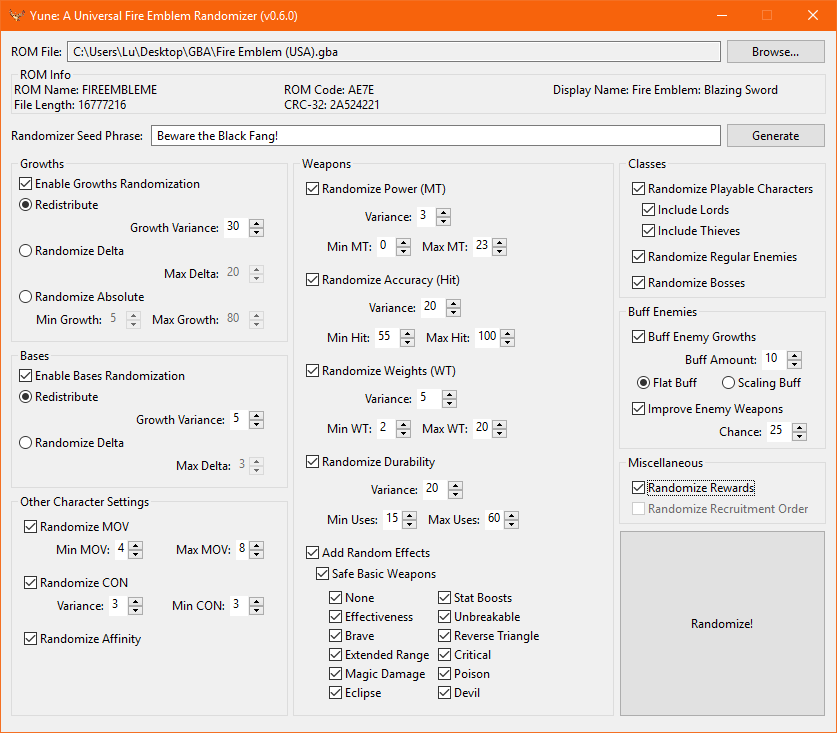The height and width of the screenshot is (733, 837).
Task: Click the ROM File path field
Action: point(393,52)
